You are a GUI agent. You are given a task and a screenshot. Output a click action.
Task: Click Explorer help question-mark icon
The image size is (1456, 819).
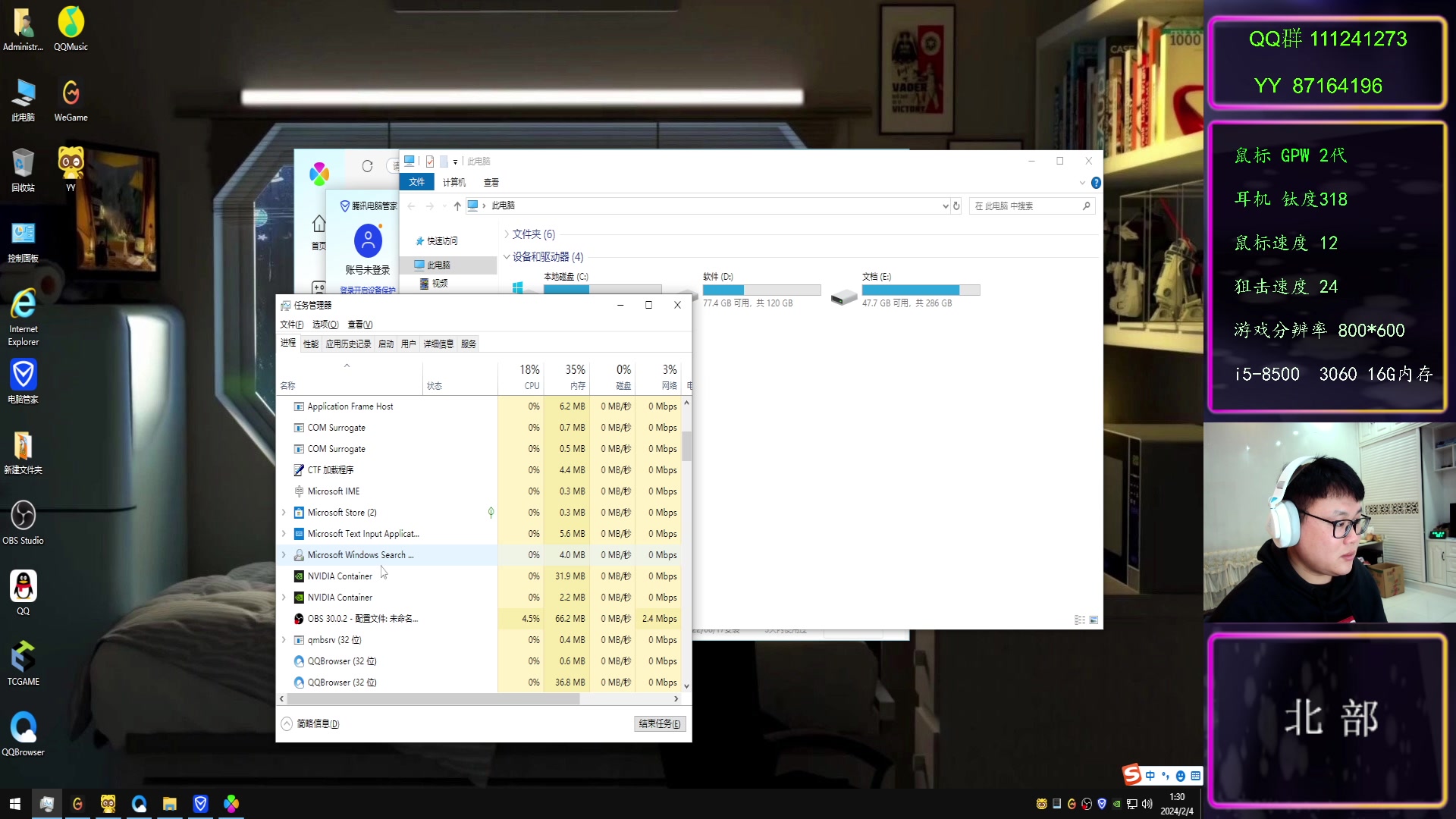[x=1096, y=183]
